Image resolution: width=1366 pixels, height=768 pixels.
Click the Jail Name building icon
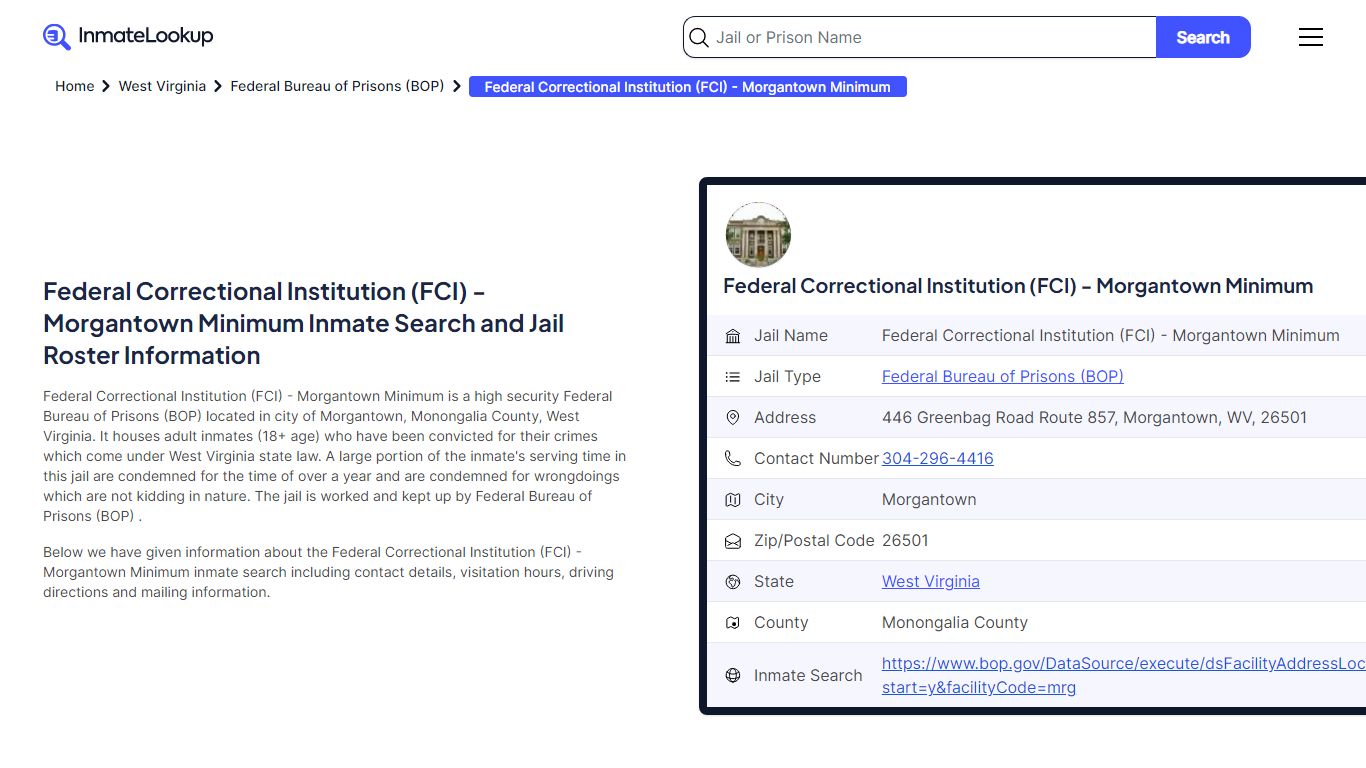[x=733, y=336]
